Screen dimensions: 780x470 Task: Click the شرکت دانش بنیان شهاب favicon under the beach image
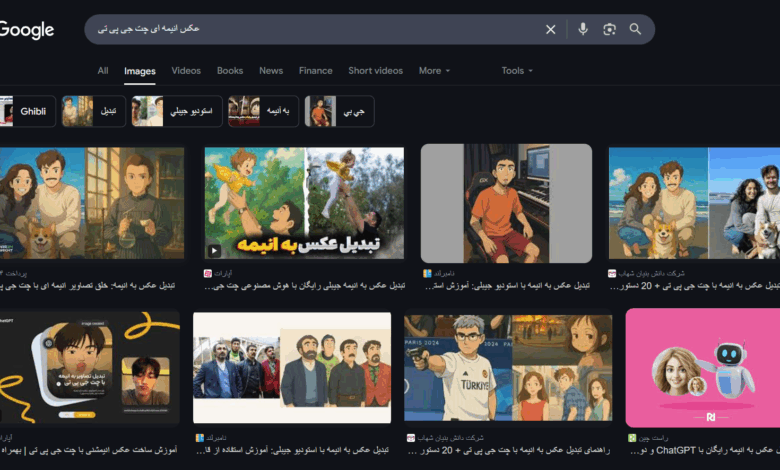click(x=612, y=273)
